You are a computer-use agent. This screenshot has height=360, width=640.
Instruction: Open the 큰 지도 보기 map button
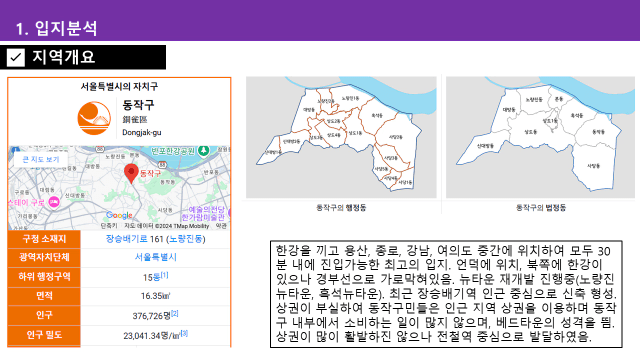click(40, 159)
